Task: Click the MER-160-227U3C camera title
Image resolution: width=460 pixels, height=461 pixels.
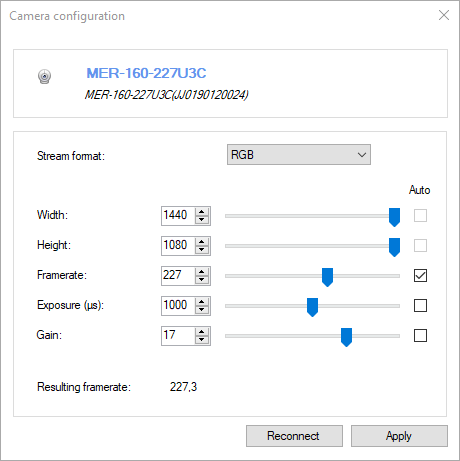Action: point(146,73)
